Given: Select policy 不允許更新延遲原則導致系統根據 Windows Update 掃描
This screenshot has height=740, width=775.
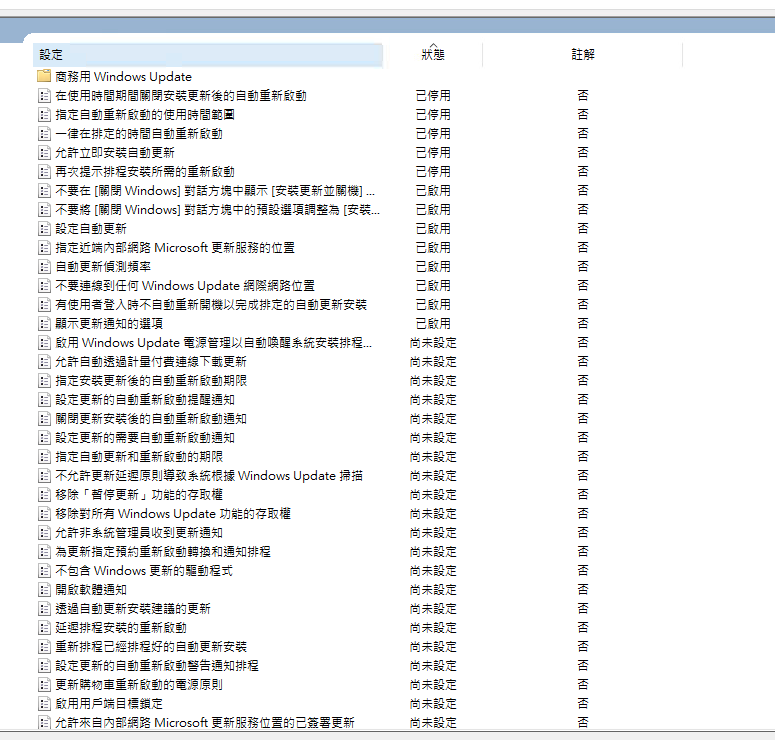Looking at the screenshot, I should pos(209,476).
